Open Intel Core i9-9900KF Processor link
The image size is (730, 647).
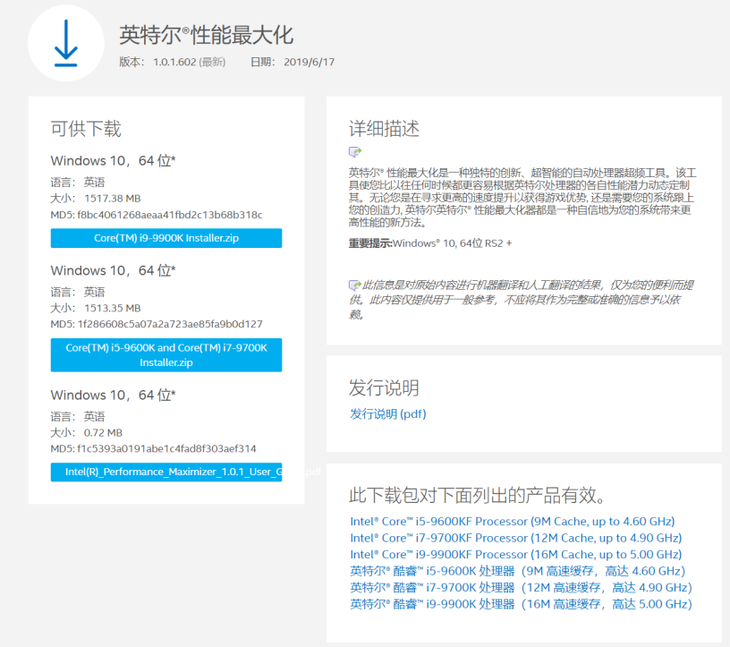516,554
